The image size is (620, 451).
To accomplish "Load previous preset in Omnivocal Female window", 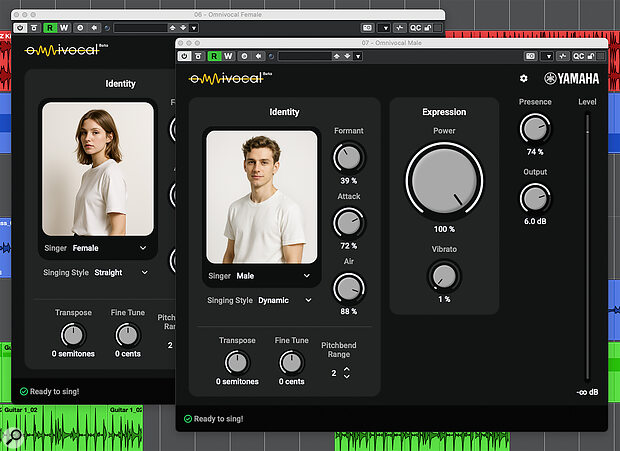I will pos(172,28).
